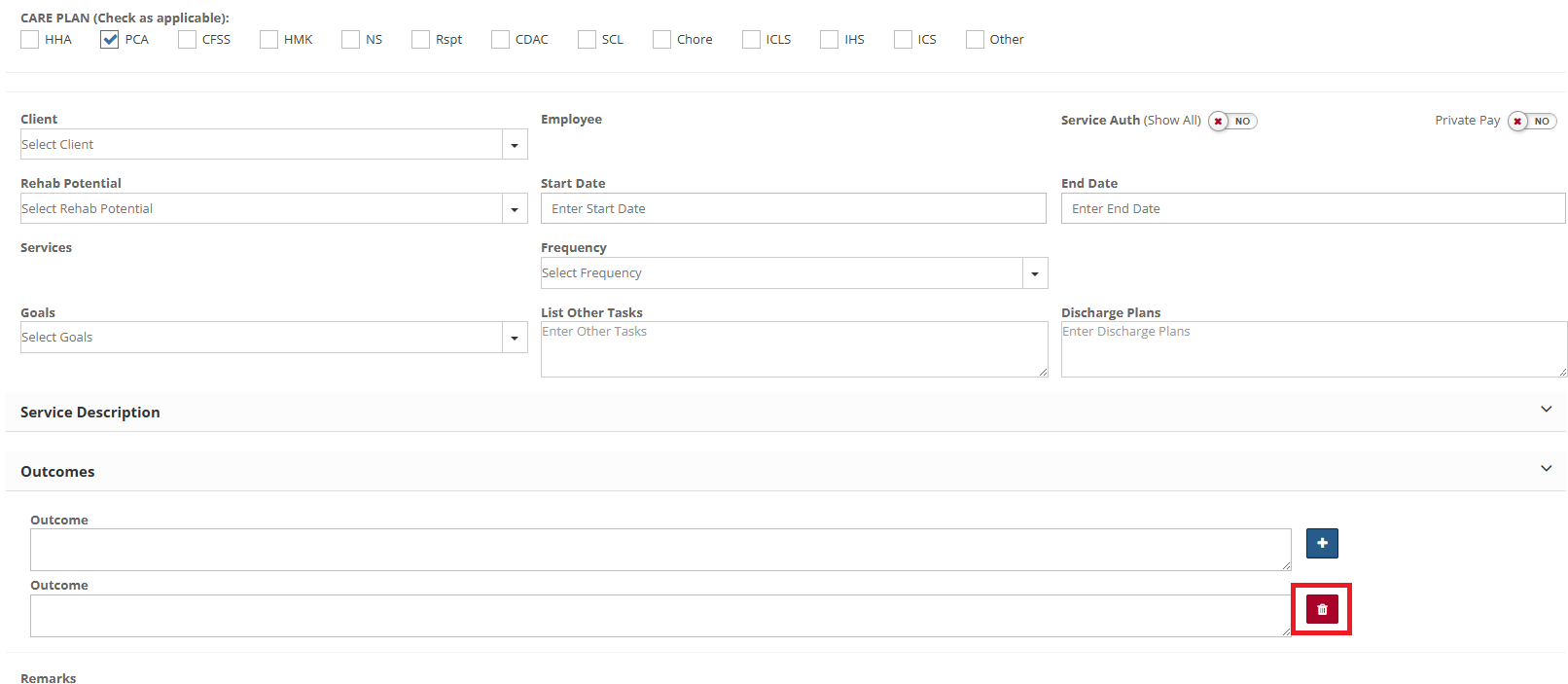Click the List Other Tasks textarea
This screenshot has width=1568, height=684.
click(x=794, y=349)
